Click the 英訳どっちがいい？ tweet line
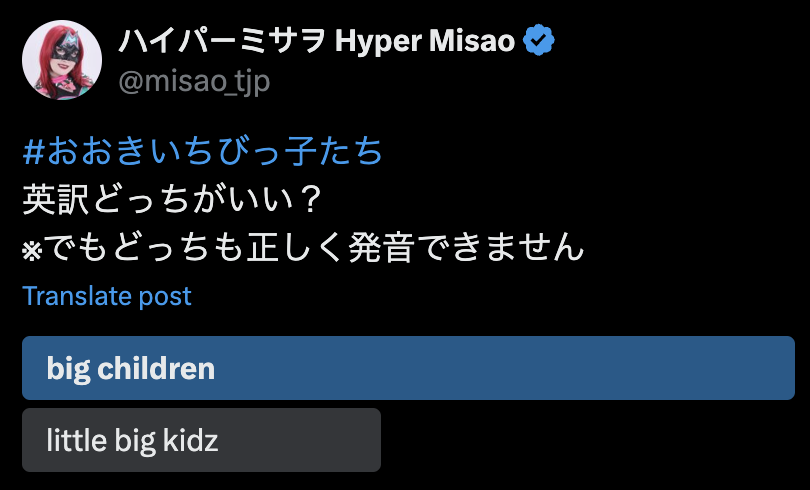Viewport: 810px width, 490px height. [173, 199]
